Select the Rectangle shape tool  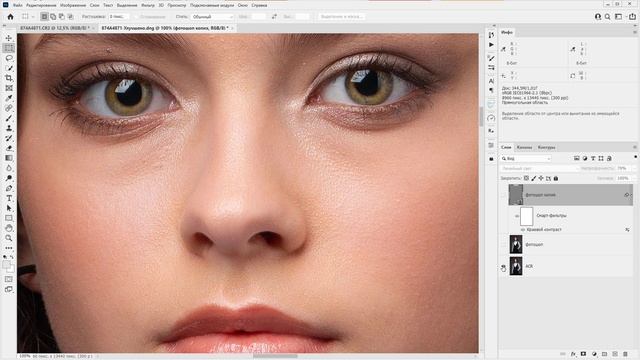(9, 218)
